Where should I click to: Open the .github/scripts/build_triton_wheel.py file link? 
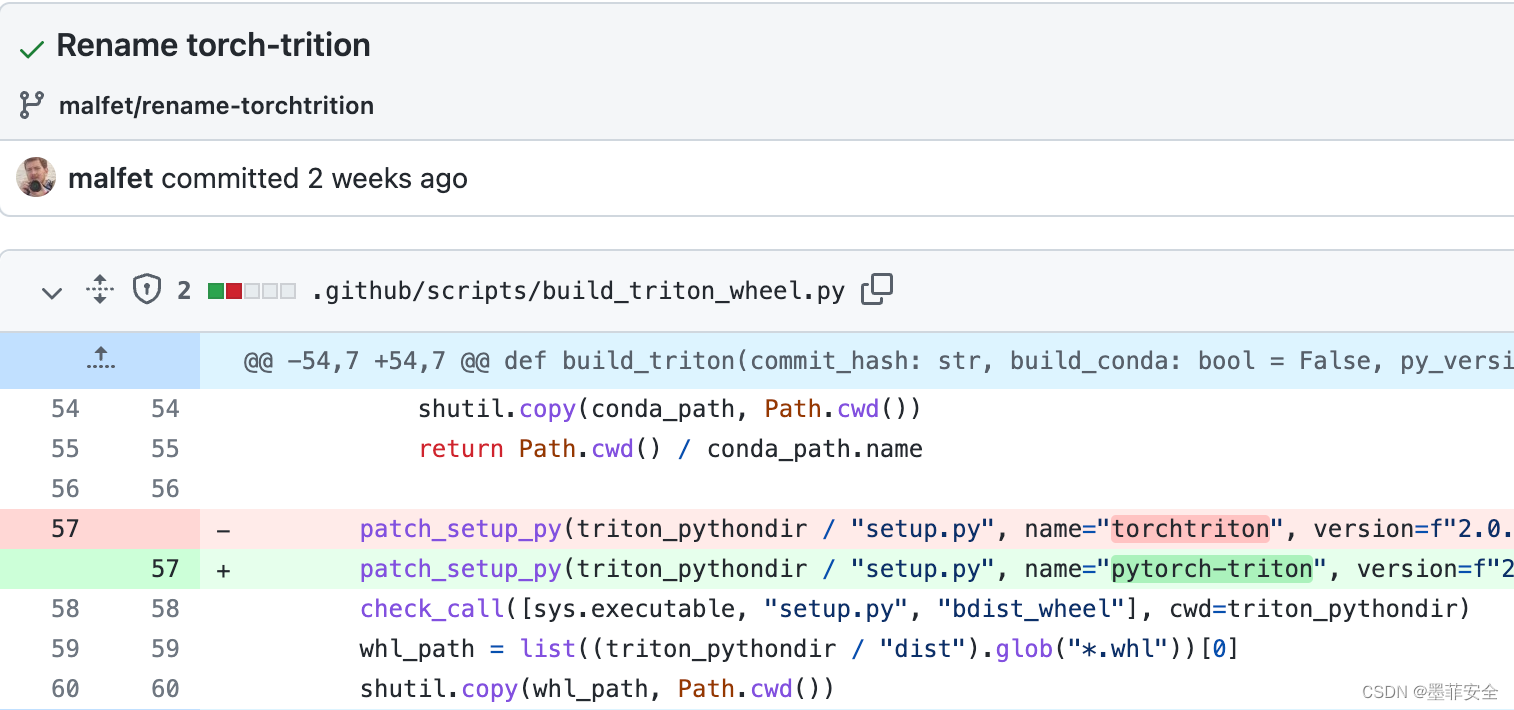(x=578, y=292)
